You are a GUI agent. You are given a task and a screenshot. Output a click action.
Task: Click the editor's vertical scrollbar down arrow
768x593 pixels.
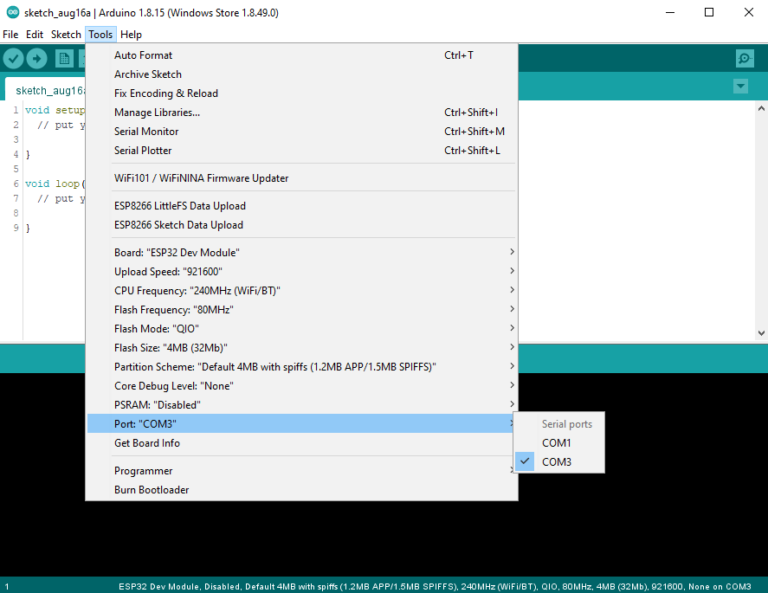click(x=761, y=333)
